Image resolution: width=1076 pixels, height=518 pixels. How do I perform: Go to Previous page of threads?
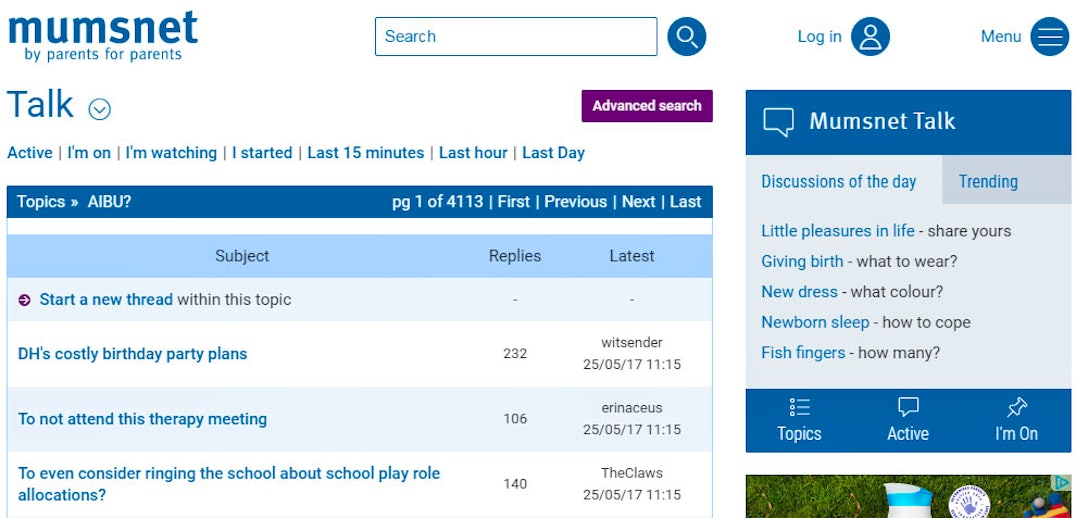click(576, 202)
